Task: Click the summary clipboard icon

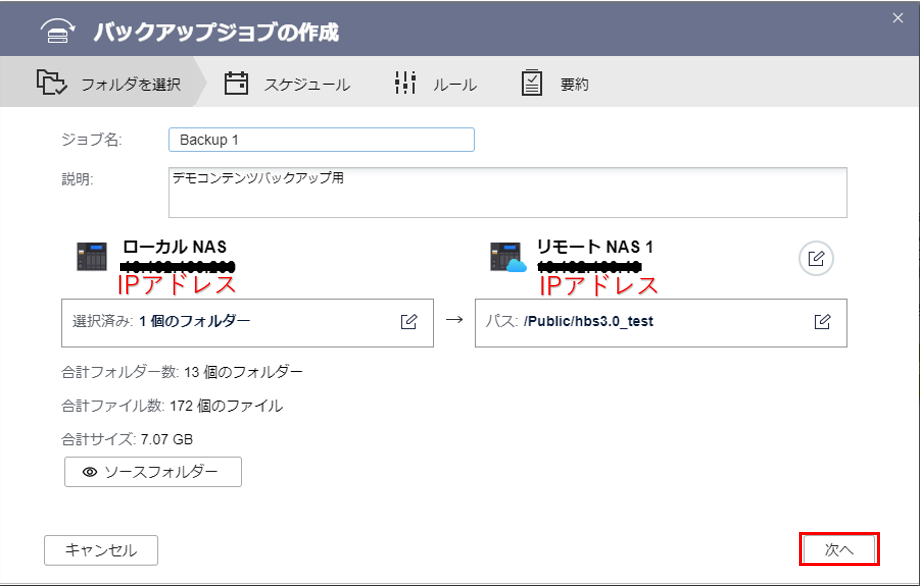Action: [x=532, y=83]
